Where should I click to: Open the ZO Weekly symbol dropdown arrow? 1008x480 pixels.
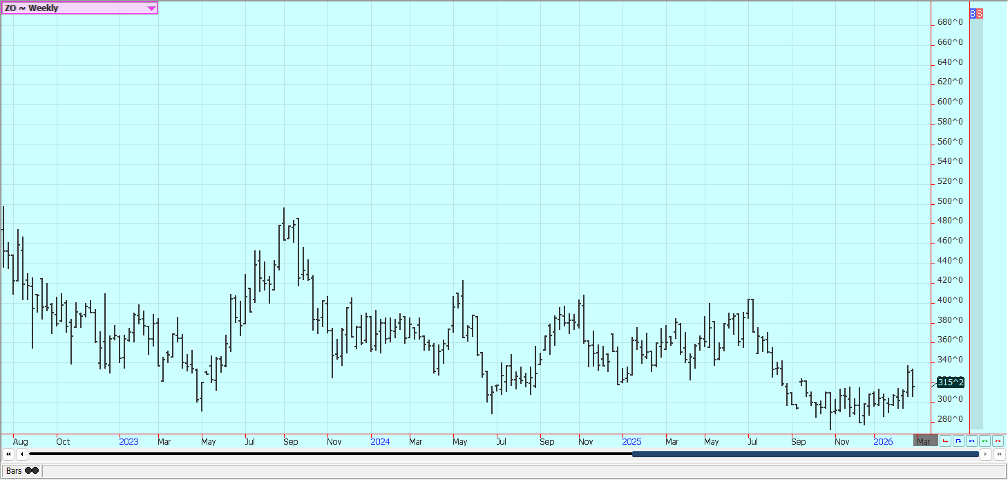pos(151,8)
